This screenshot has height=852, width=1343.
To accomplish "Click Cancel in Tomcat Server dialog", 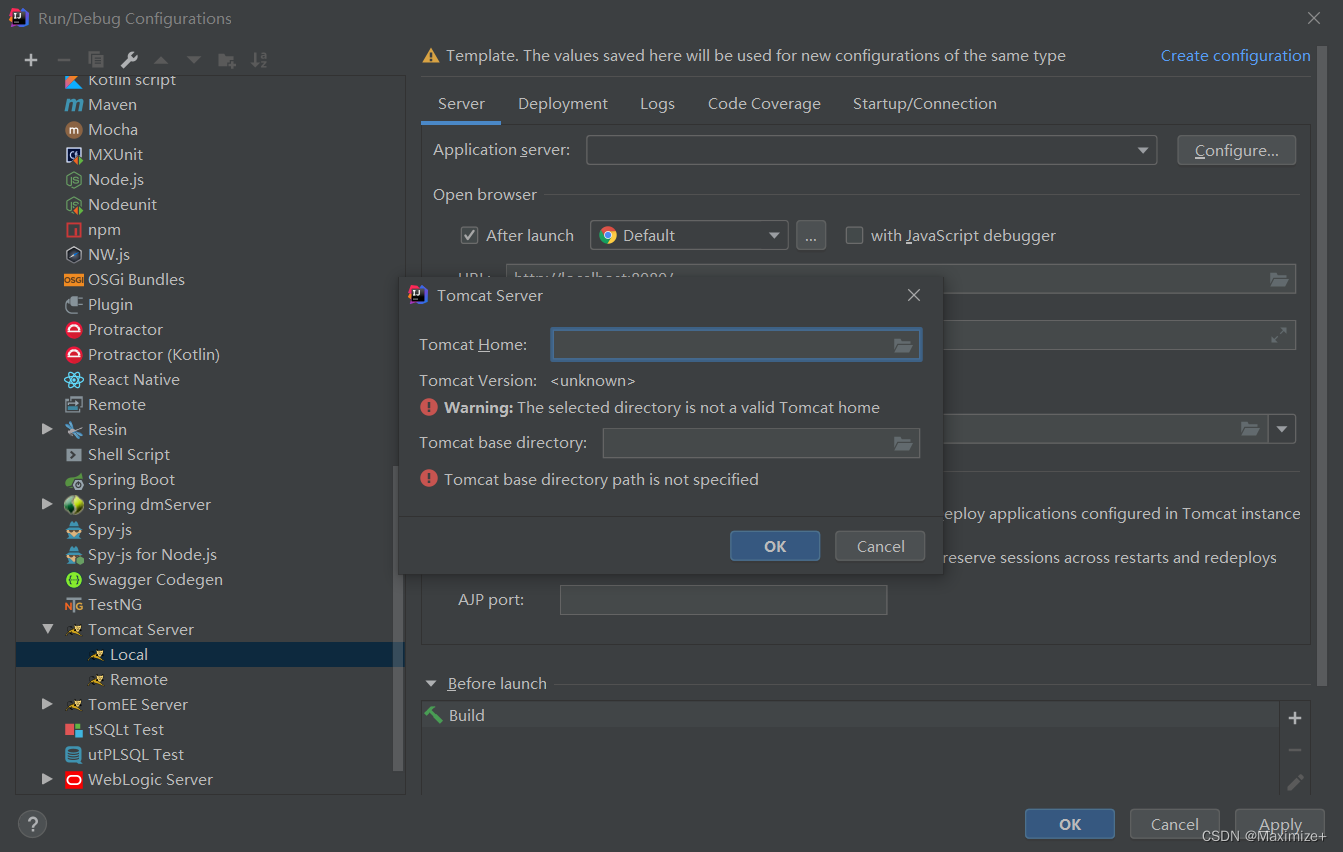I will 880,546.
